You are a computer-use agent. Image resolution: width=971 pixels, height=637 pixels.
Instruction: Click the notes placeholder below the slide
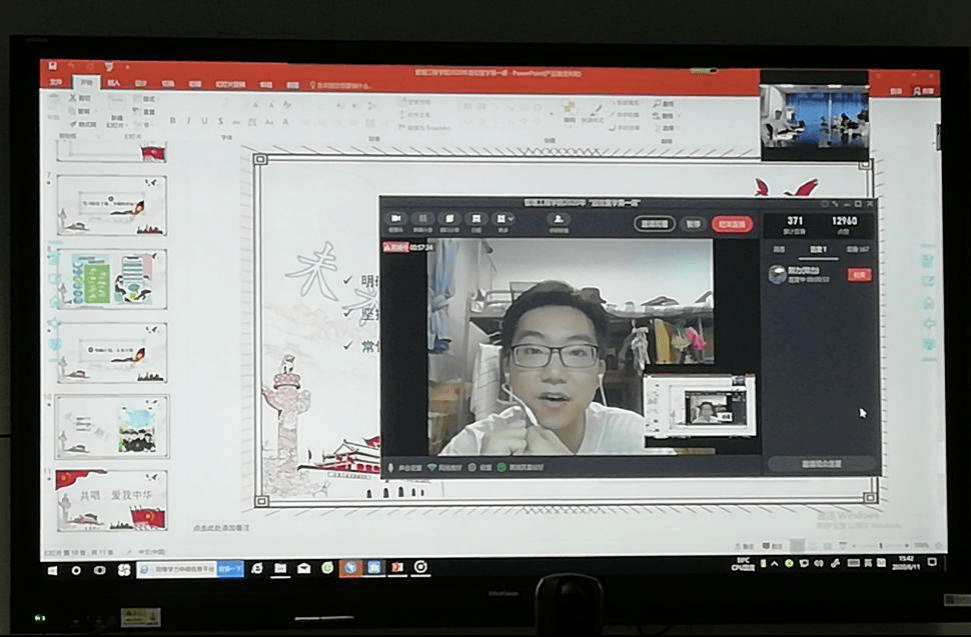point(222,528)
